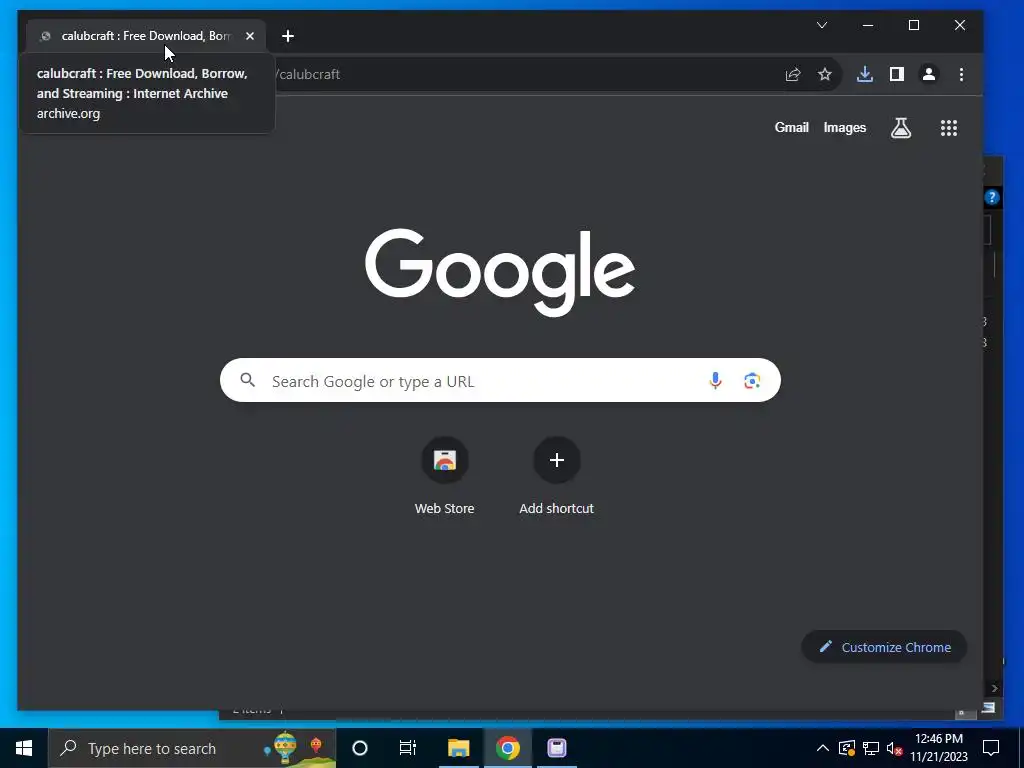Close the calubcraft browser tab
This screenshot has height=768, width=1024.
pyautogui.click(x=250, y=36)
